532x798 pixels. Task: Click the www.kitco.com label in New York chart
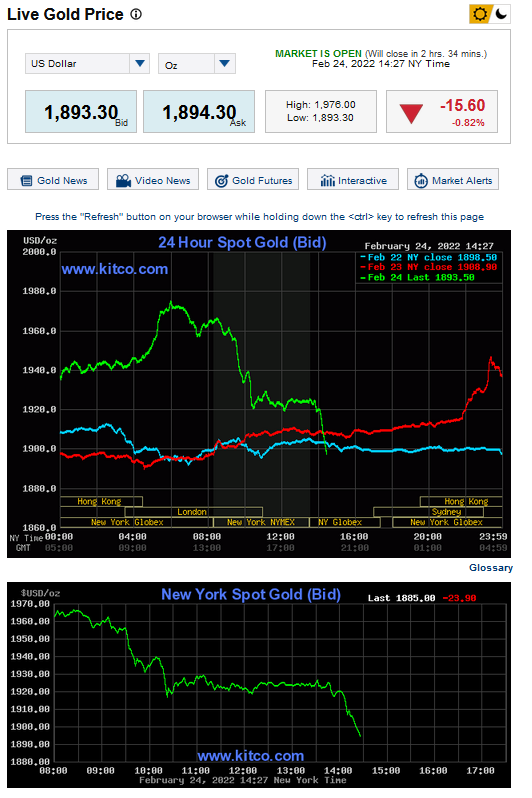250,756
